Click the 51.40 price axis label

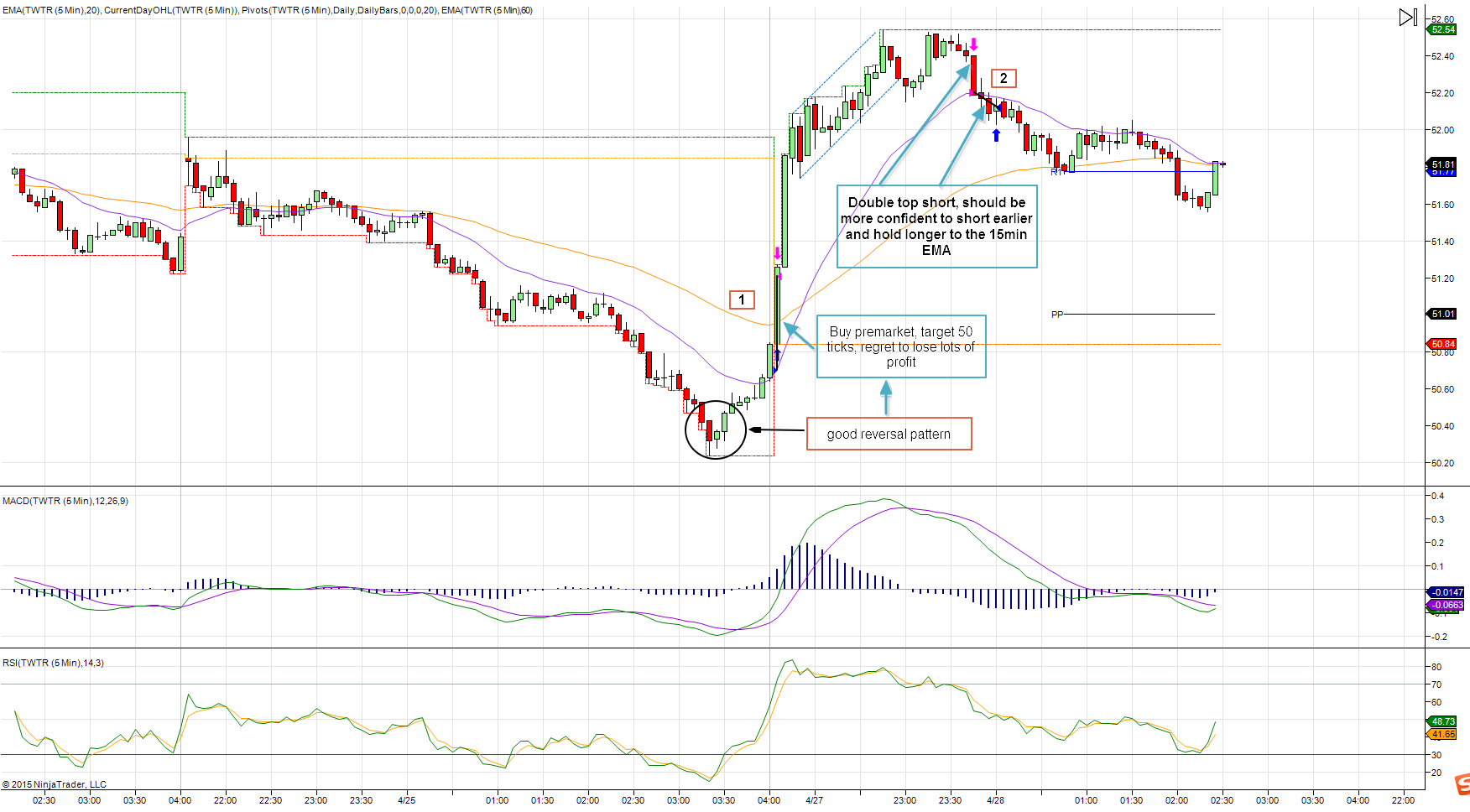1443,242
